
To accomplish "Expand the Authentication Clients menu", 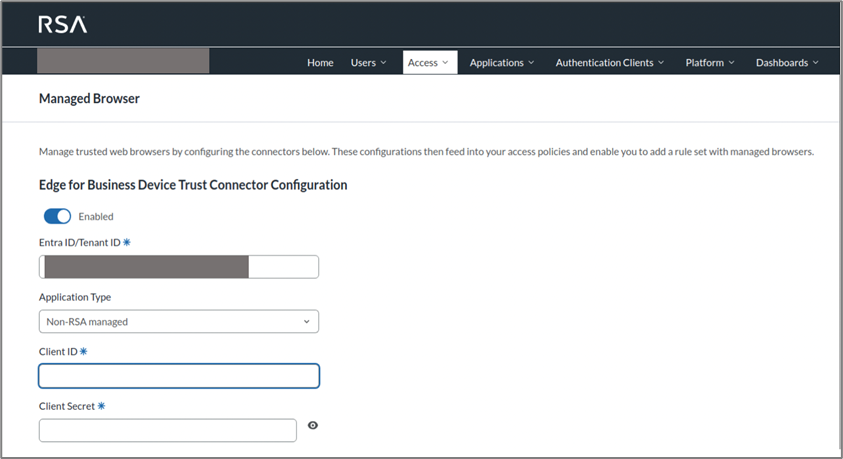I will pos(610,62).
